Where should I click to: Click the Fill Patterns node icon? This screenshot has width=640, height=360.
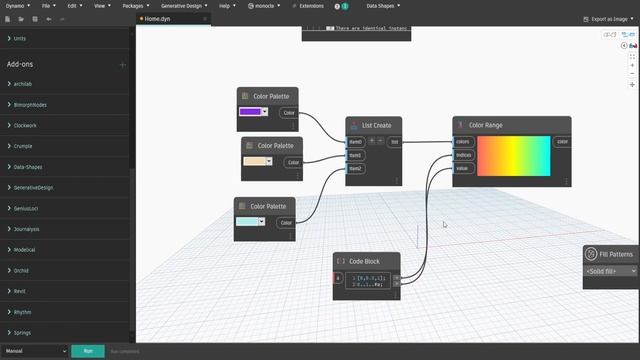591,254
